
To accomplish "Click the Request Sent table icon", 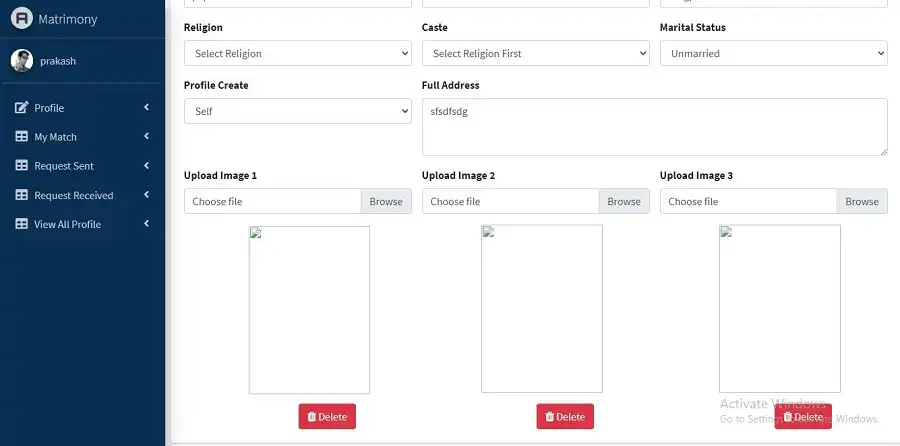I will [x=22, y=166].
